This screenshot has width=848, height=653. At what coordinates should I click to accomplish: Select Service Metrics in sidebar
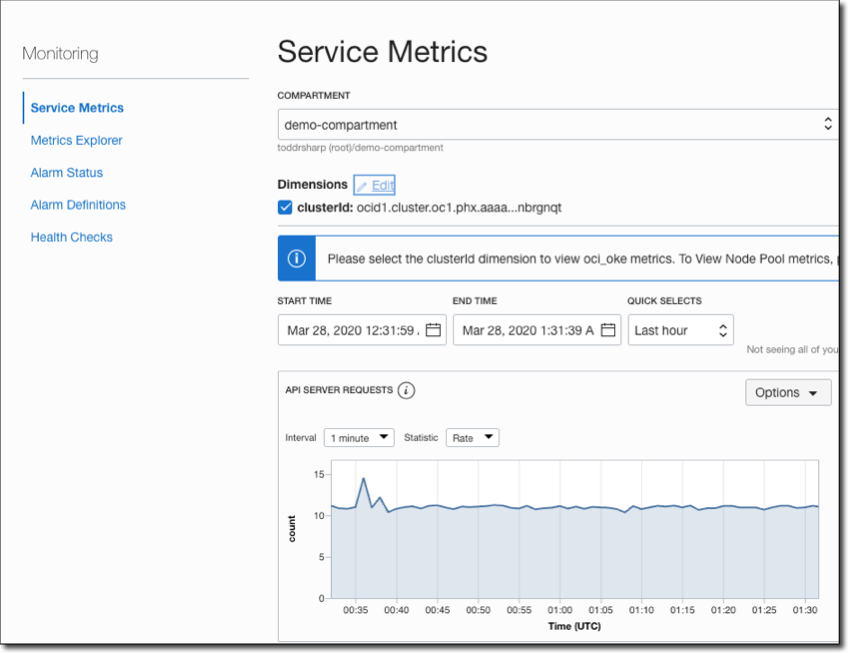coord(77,108)
